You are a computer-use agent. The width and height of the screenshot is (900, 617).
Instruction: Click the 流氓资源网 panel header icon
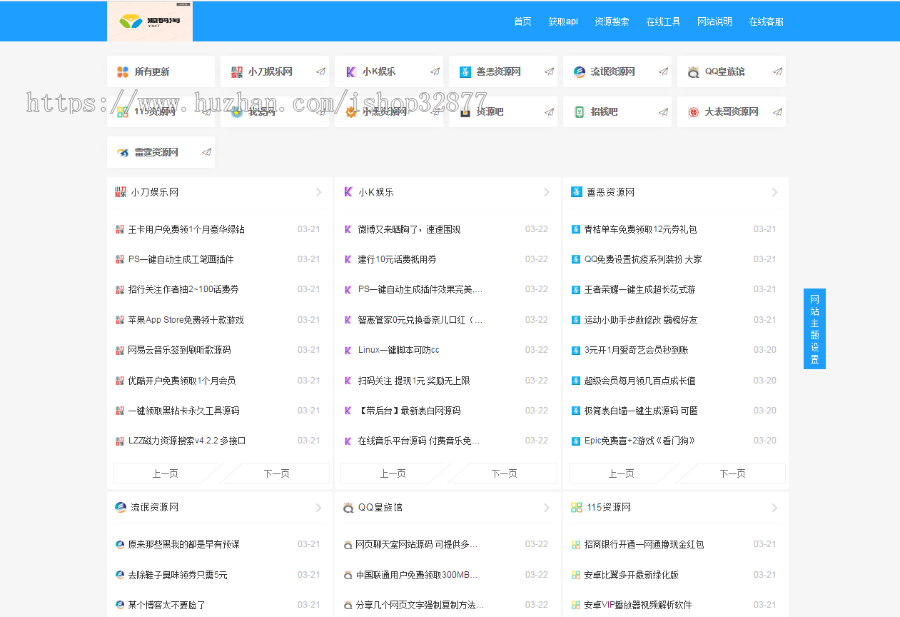(121, 507)
